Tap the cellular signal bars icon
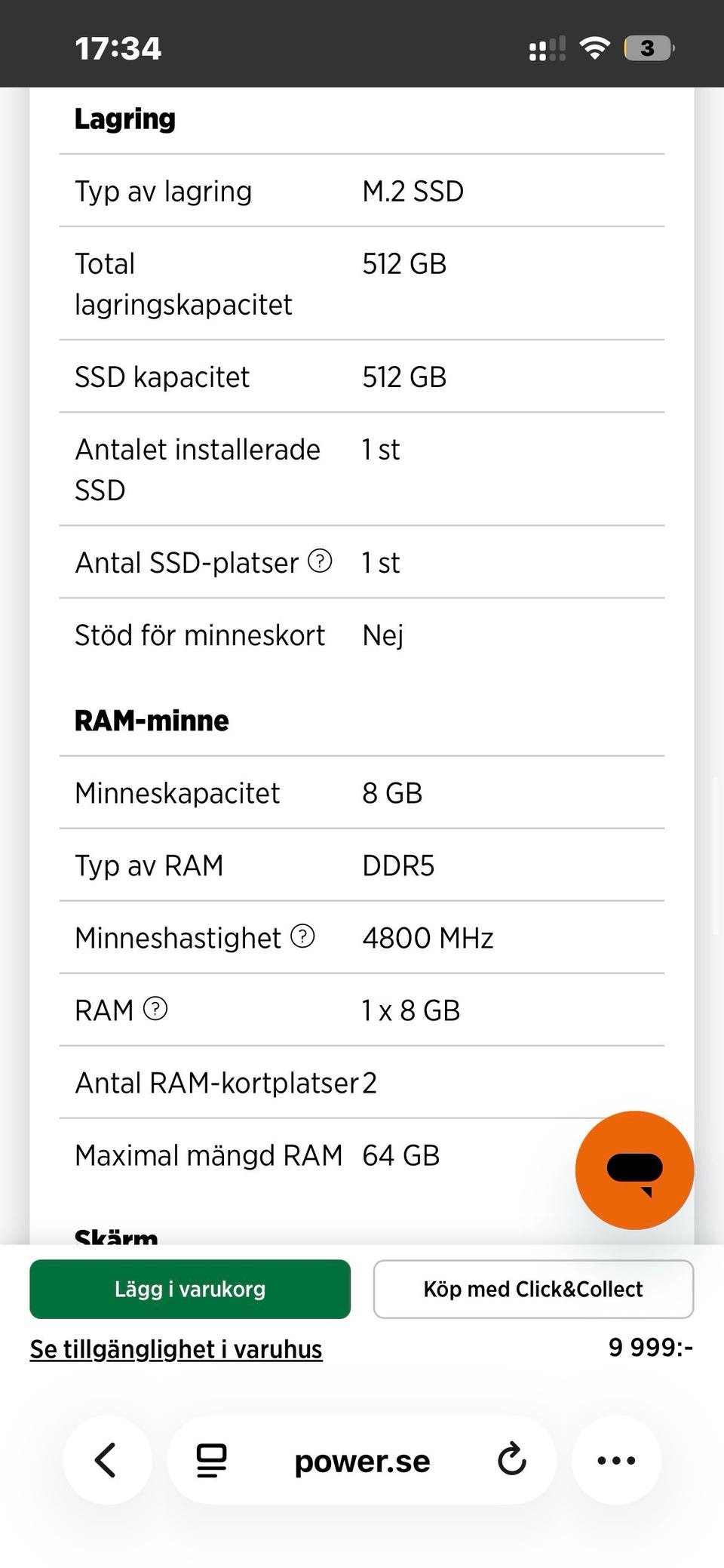 coord(547,50)
